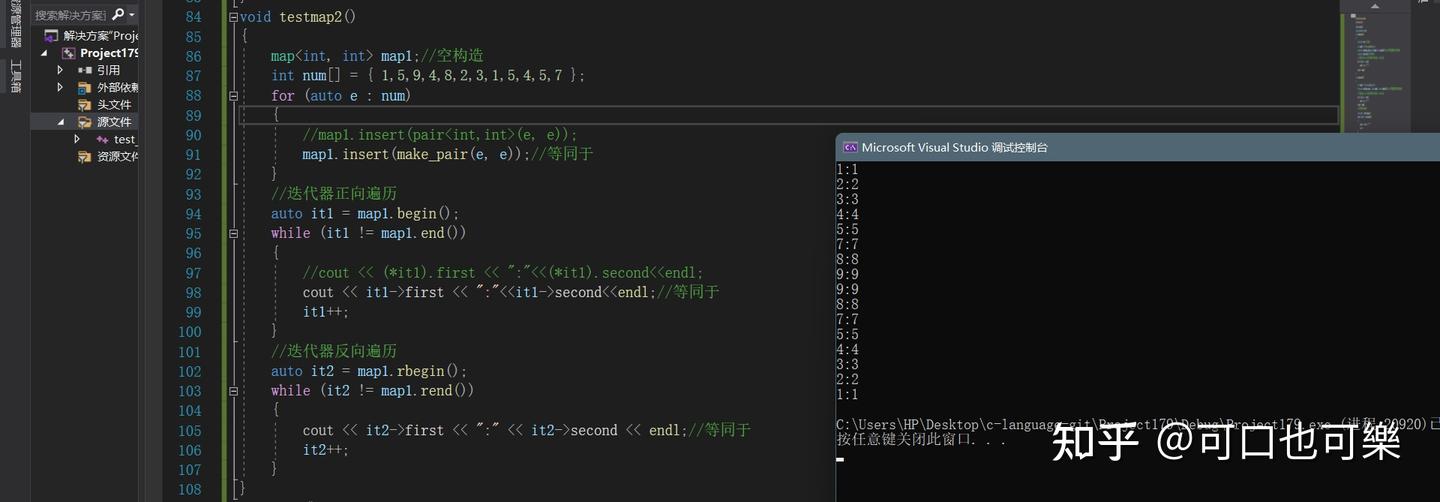This screenshot has height=502, width=1440.
Task: Select the 头文件 tree item label
Action: pos(114,104)
